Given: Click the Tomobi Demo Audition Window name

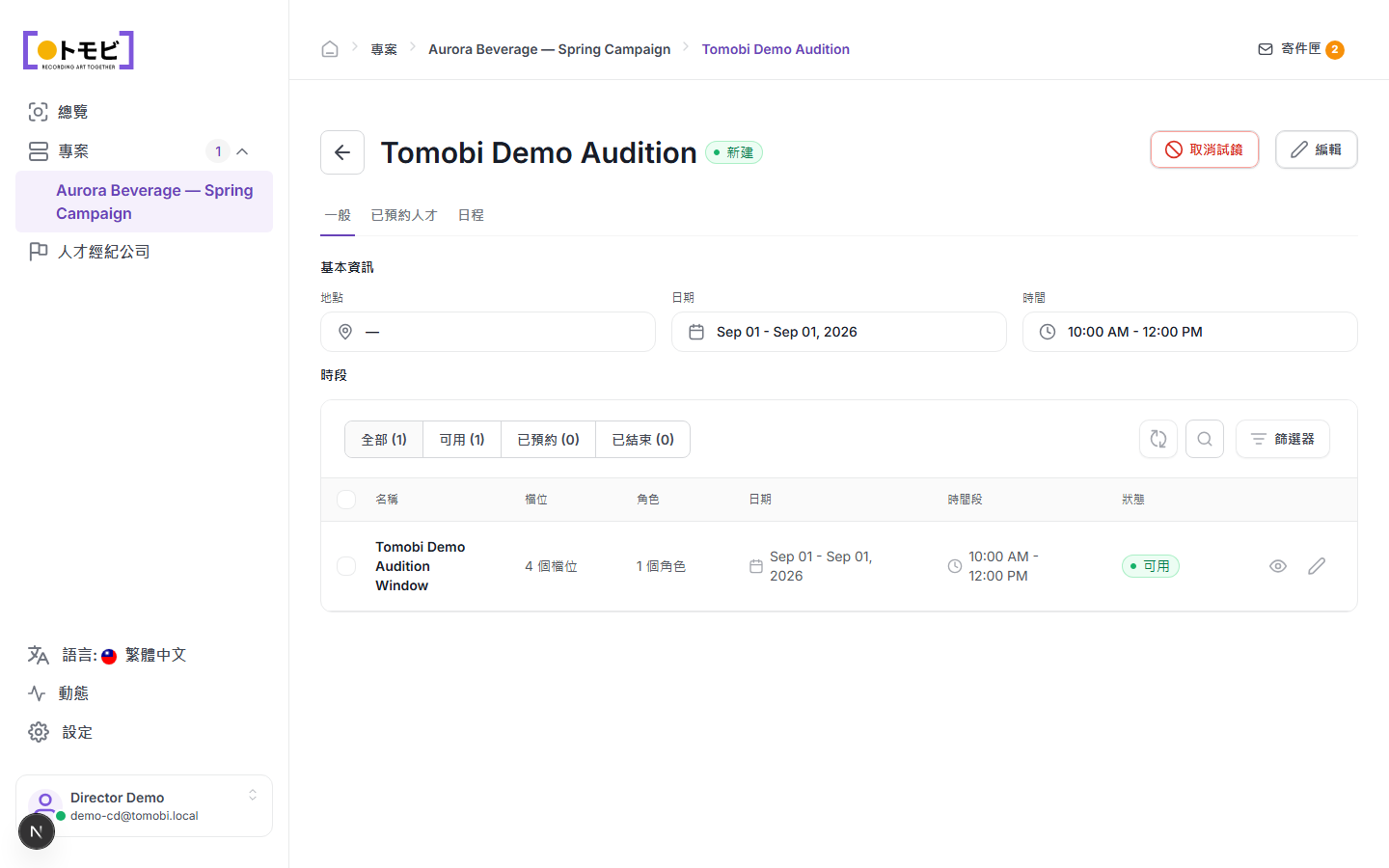Looking at the screenshot, I should coord(421,566).
